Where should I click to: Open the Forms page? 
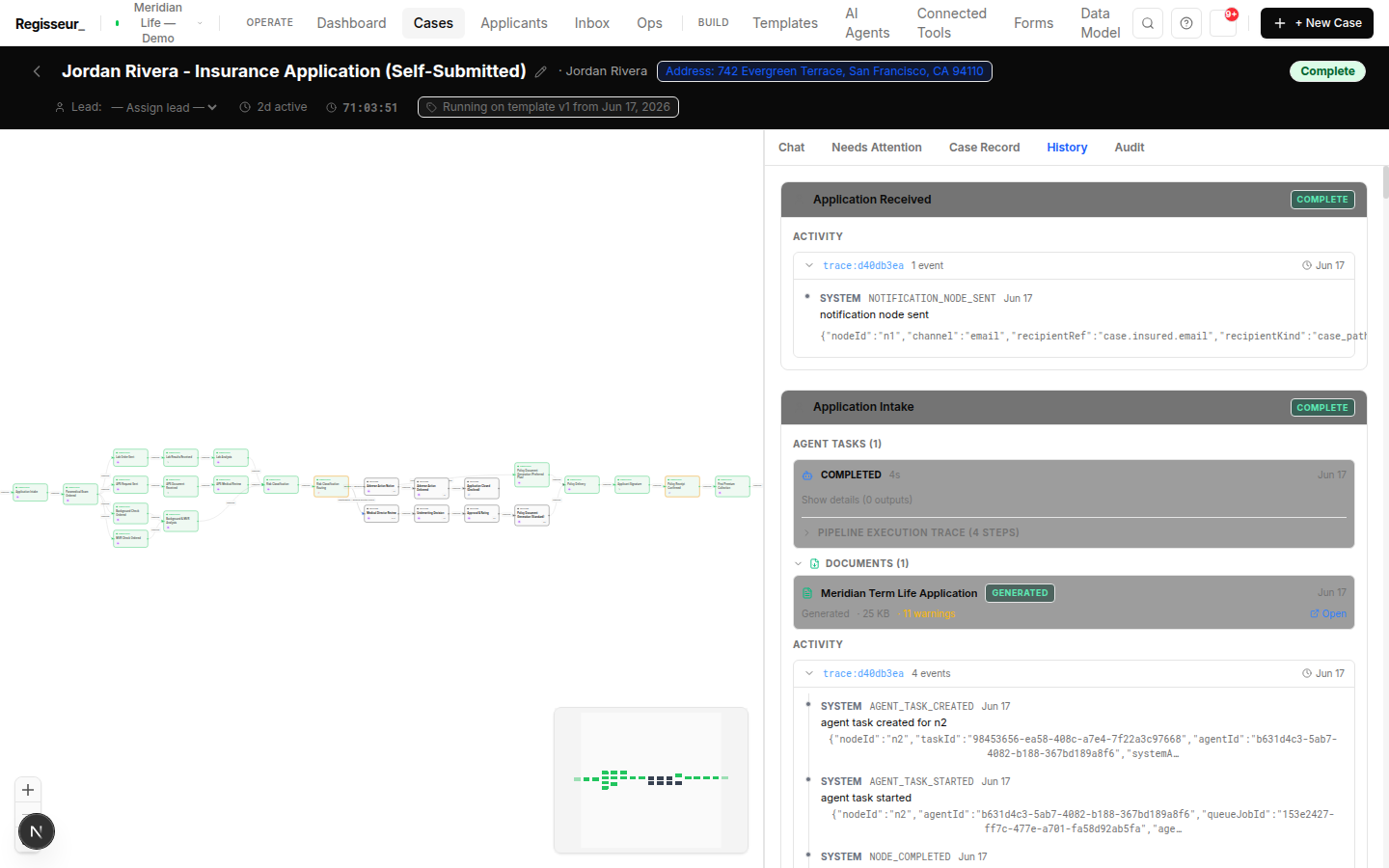(x=1033, y=23)
